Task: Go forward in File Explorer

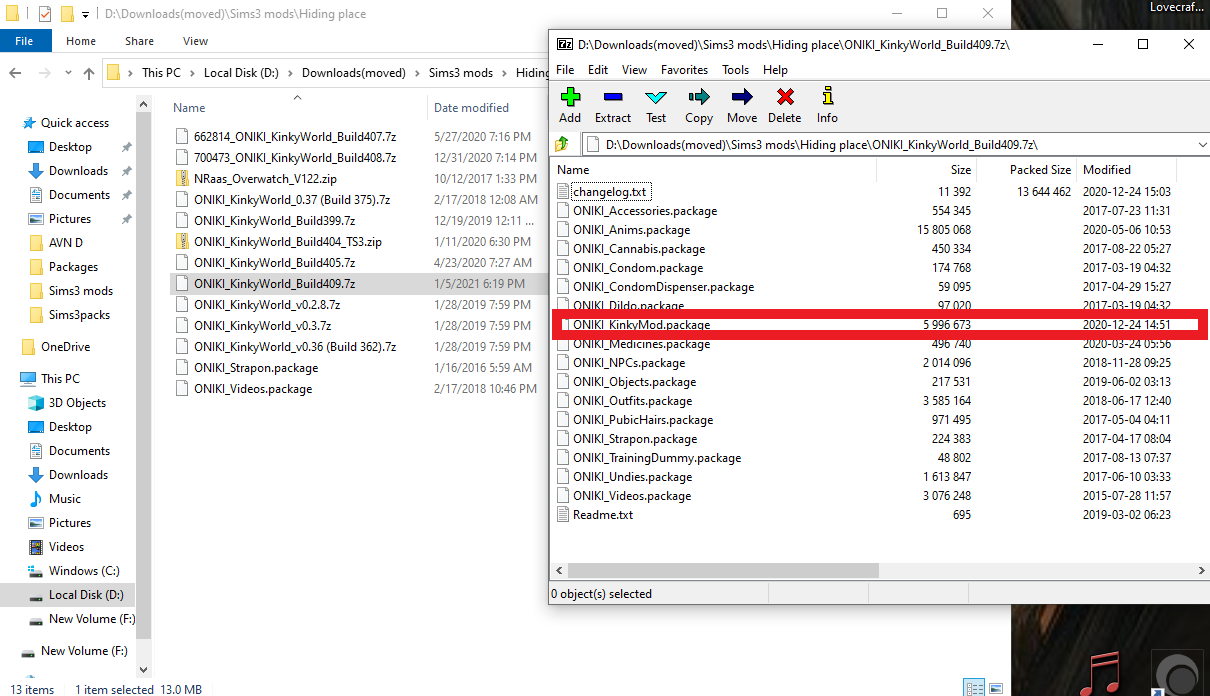Action: [43, 73]
